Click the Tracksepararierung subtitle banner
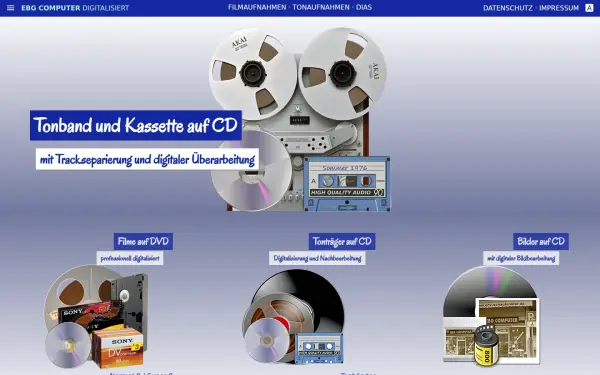 click(147, 159)
